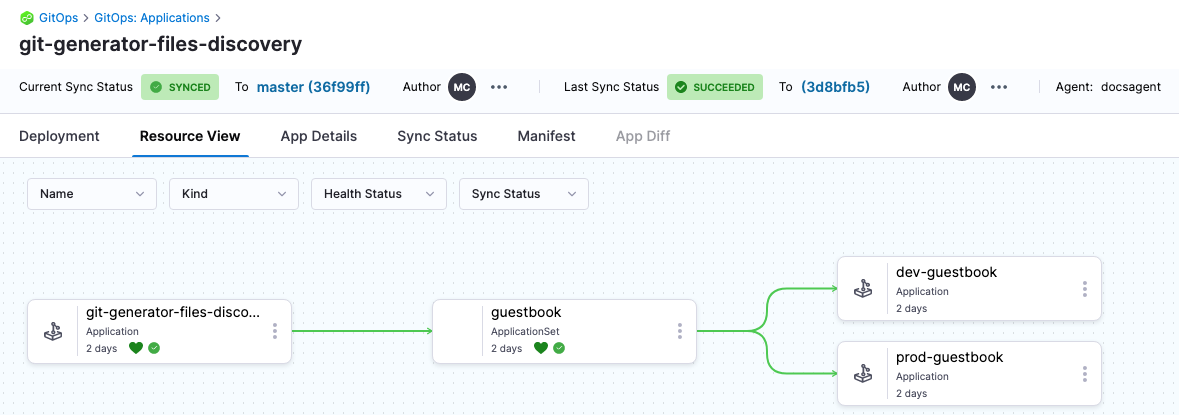The height and width of the screenshot is (415, 1179).
Task: Open kebab menu on dev-guestbook node
Action: point(1085,289)
